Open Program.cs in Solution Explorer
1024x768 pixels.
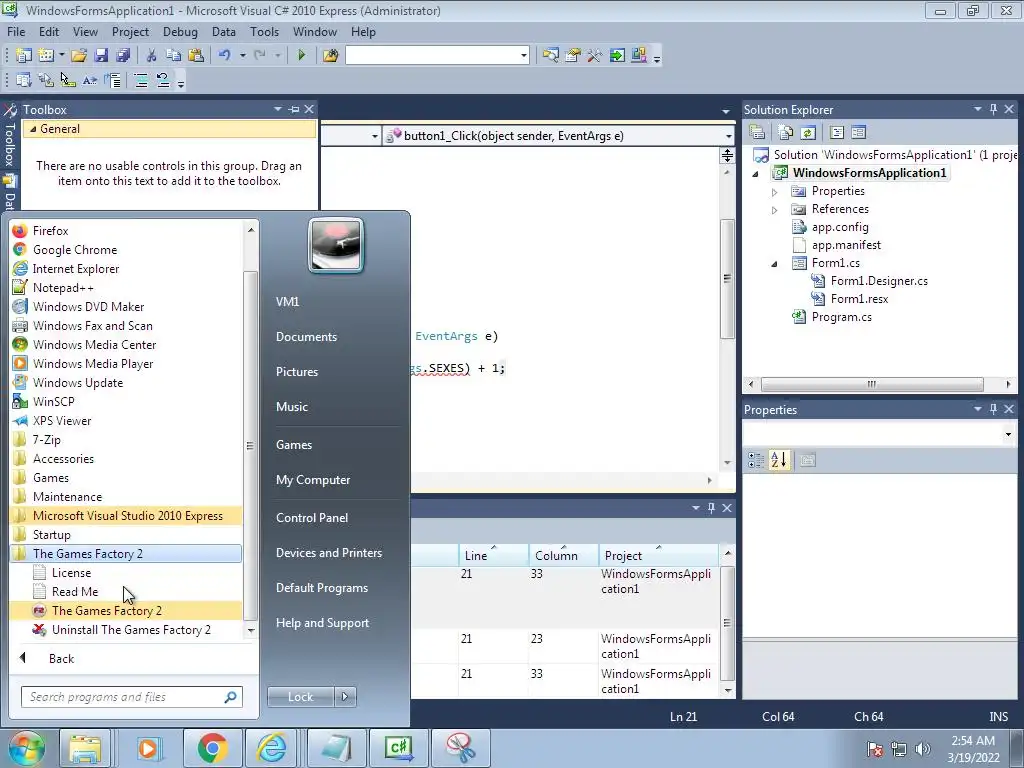(x=841, y=317)
